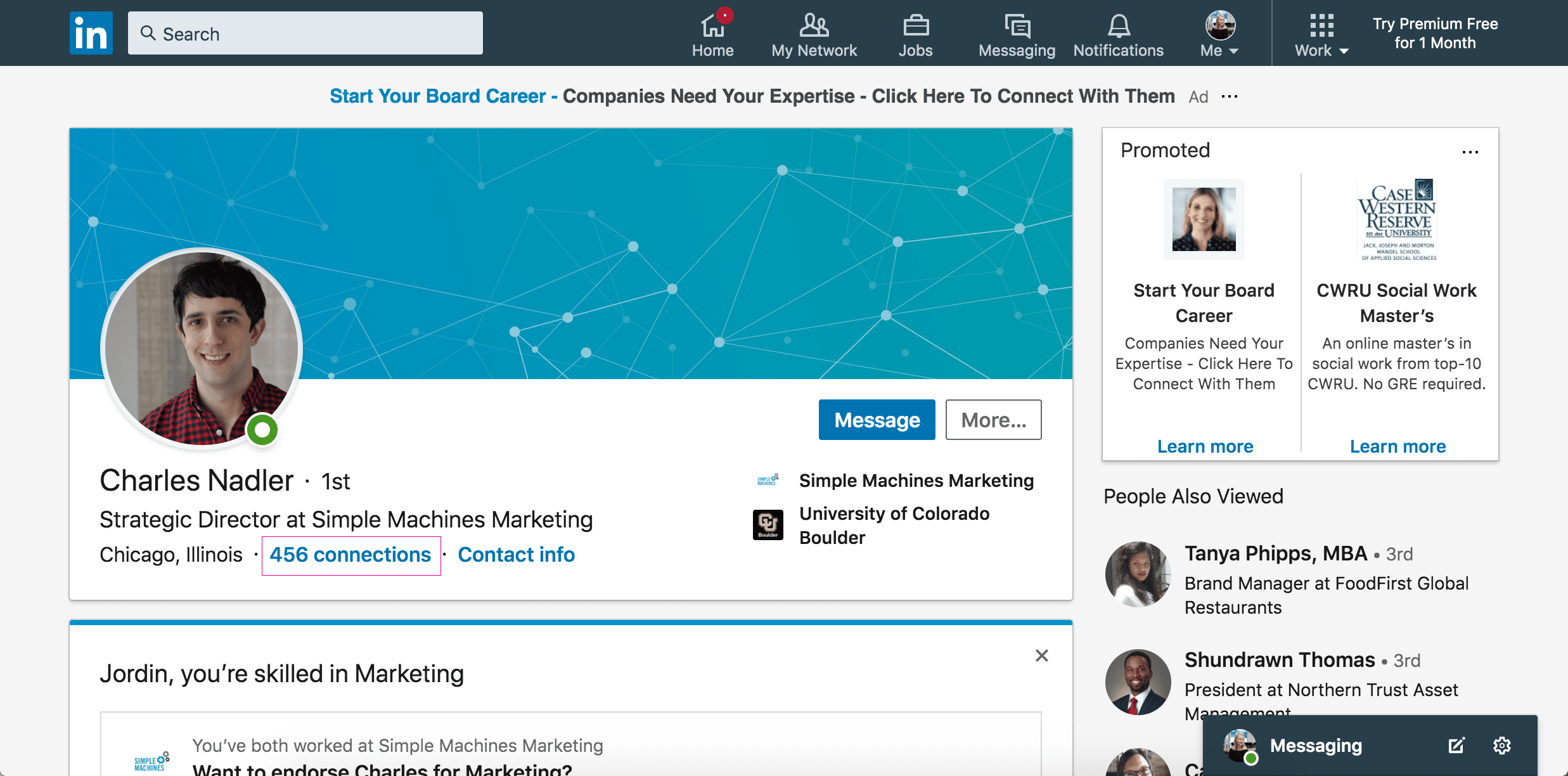Click the University of Colorado Boulder logo

click(x=768, y=525)
